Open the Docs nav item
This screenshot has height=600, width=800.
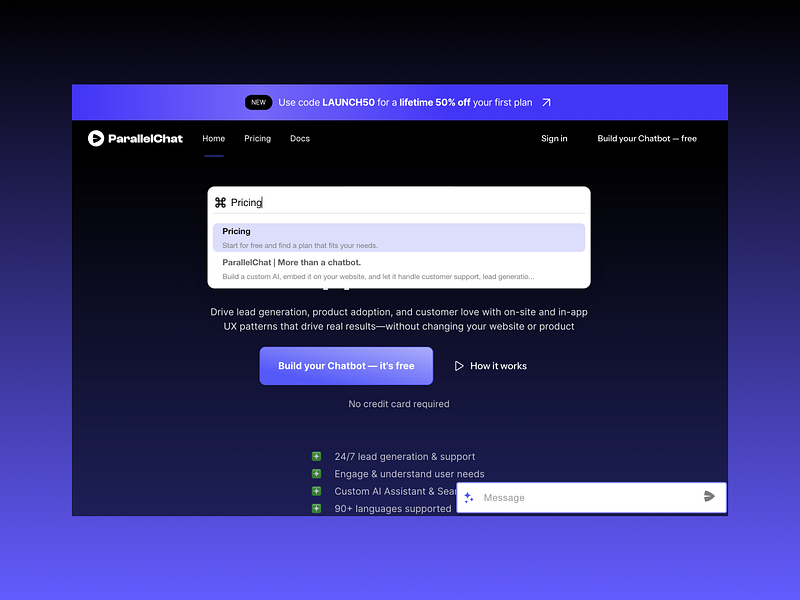click(300, 138)
